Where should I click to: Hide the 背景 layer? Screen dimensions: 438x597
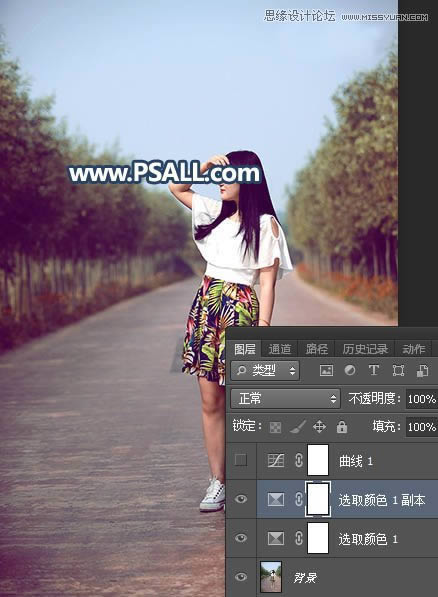pos(241,577)
